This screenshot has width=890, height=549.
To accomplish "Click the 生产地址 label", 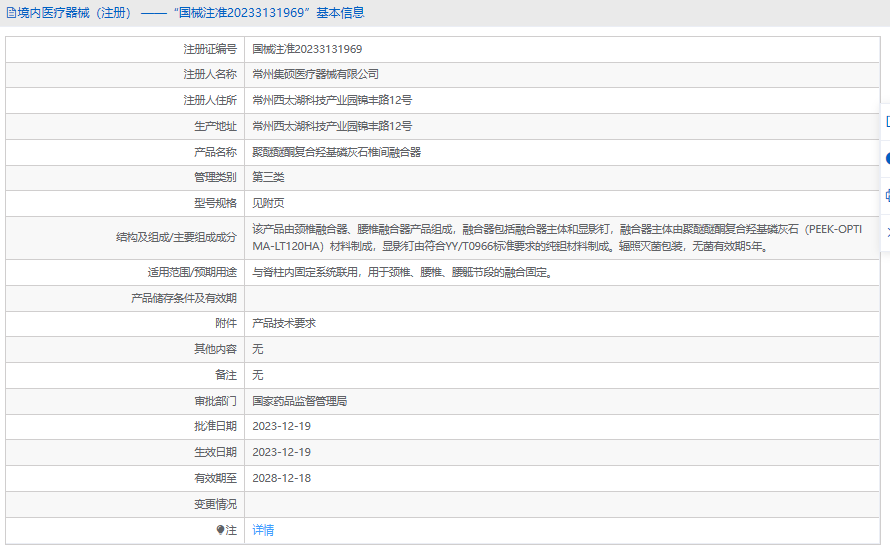I will [x=215, y=126].
